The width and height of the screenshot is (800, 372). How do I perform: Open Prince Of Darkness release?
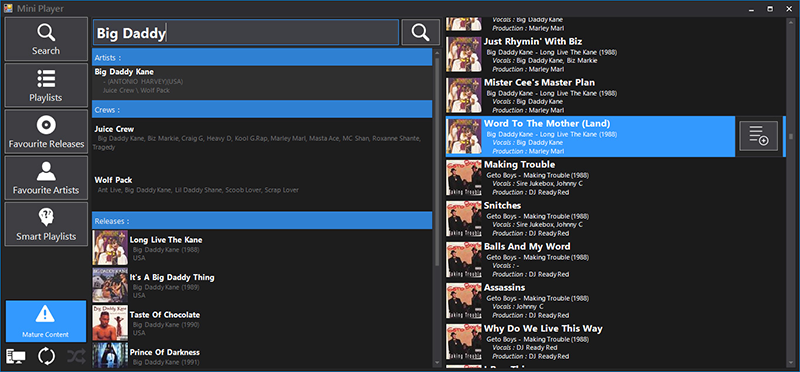click(262, 355)
